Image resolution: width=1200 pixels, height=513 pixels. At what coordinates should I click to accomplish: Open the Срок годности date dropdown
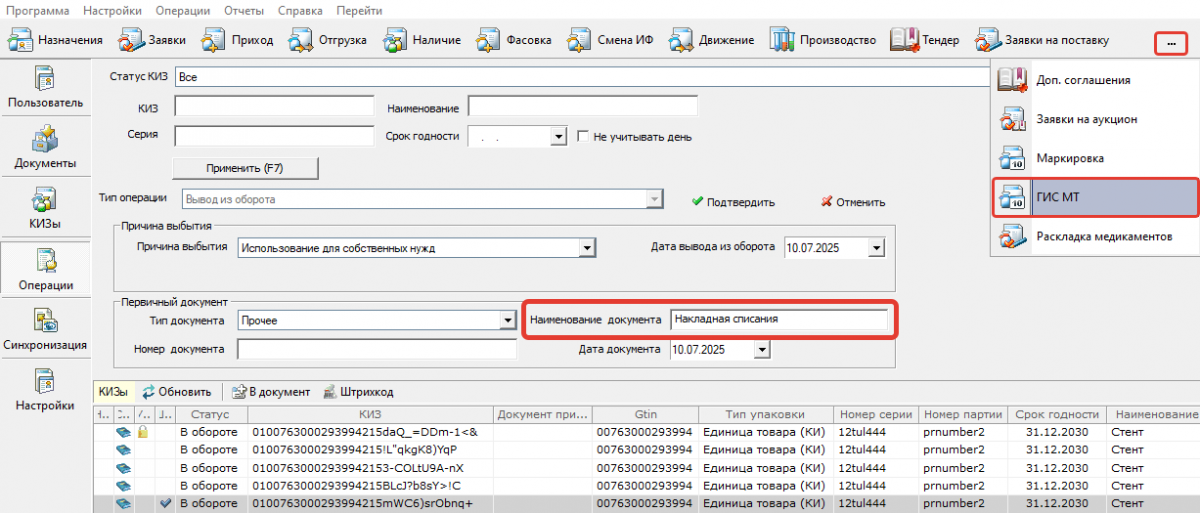(559, 136)
